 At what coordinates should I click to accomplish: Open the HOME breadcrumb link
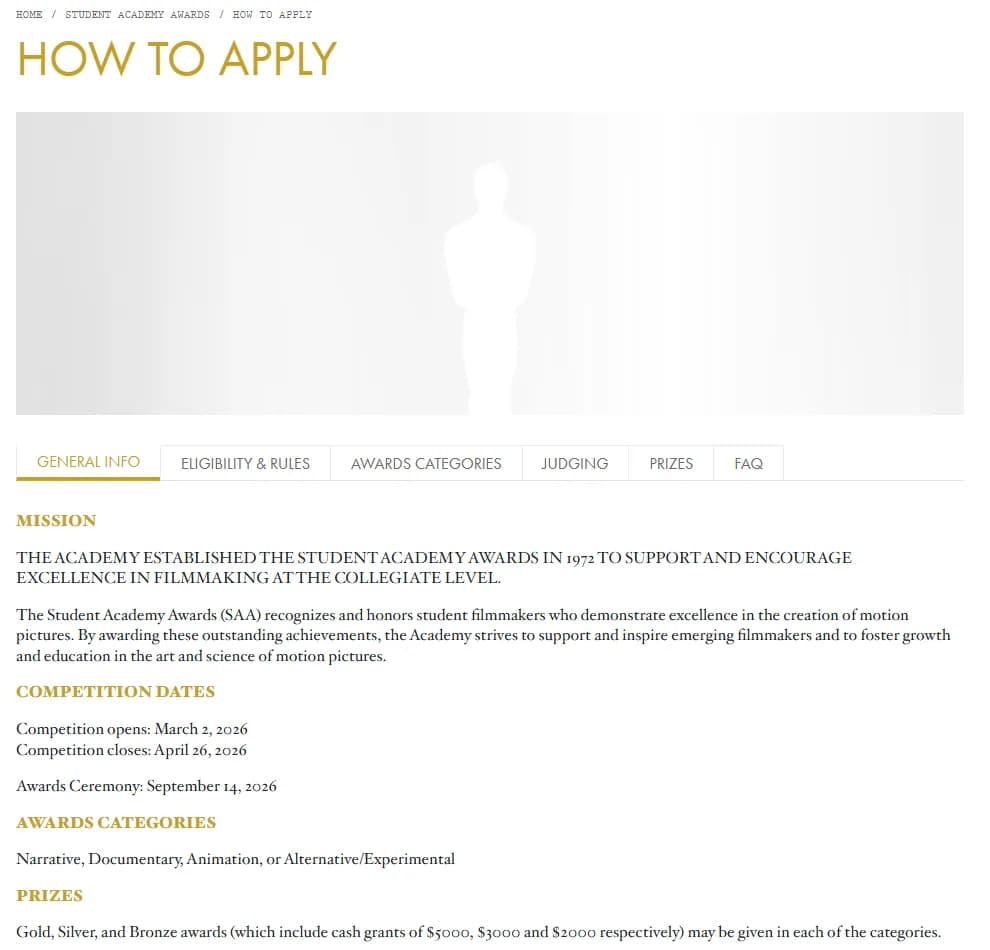[x=29, y=15]
